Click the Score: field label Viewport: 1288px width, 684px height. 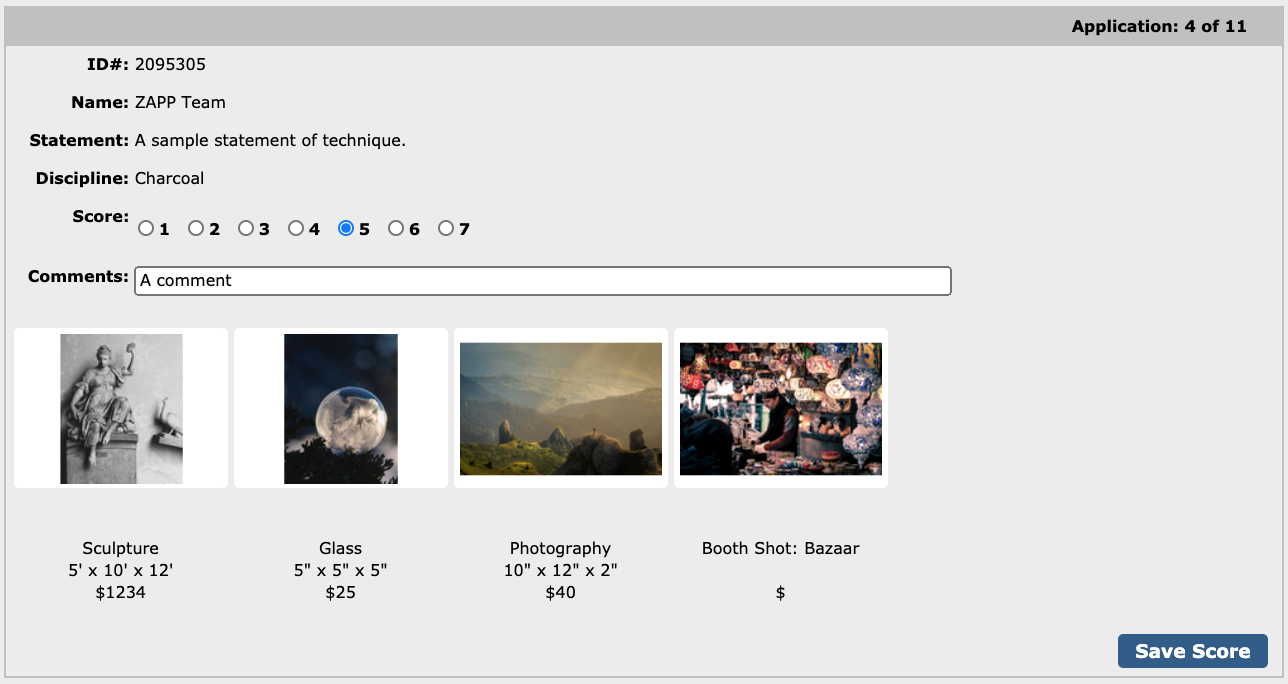point(100,216)
